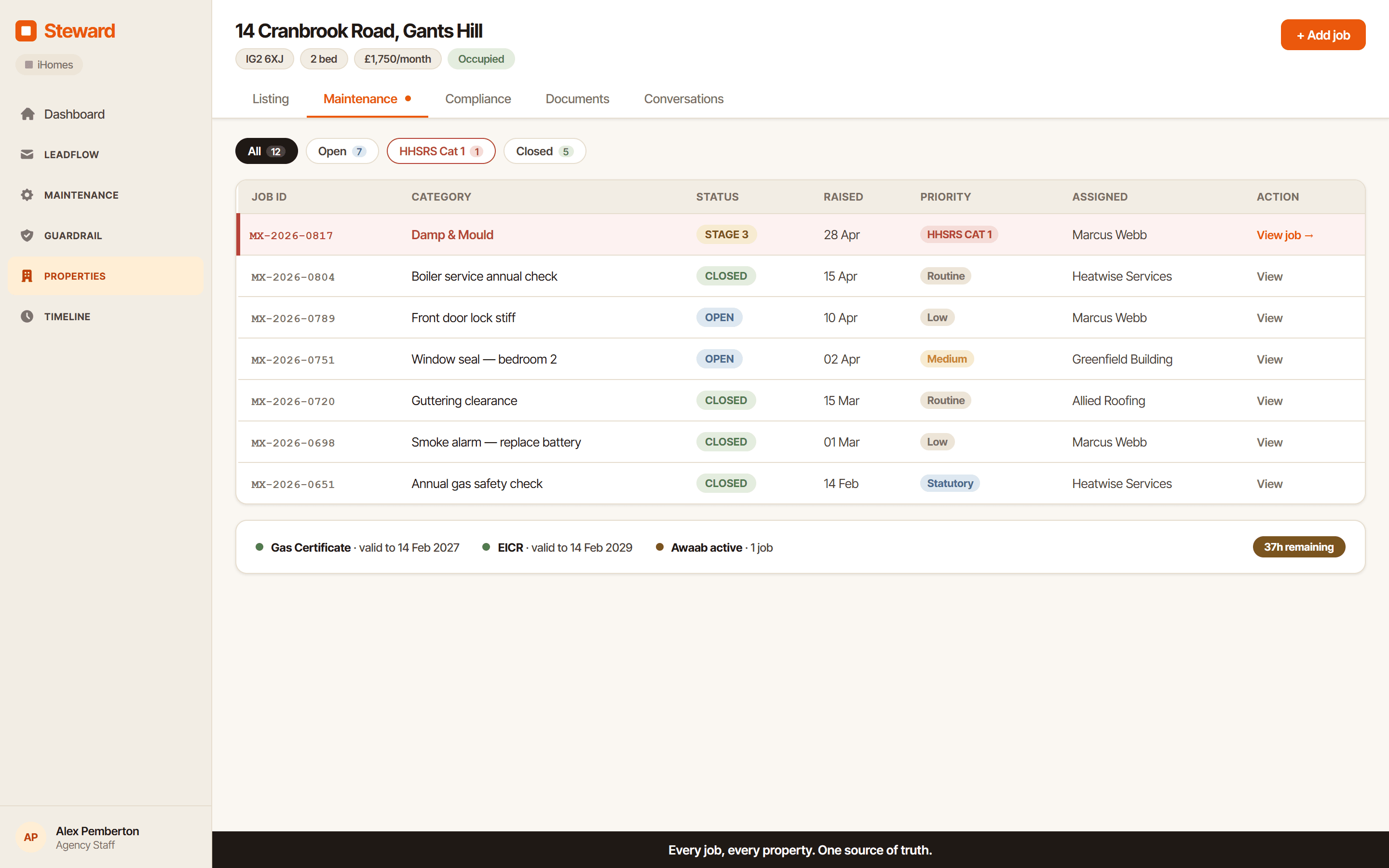Click job ID MX-2026-0751
The image size is (1389, 868).
pyautogui.click(x=293, y=360)
